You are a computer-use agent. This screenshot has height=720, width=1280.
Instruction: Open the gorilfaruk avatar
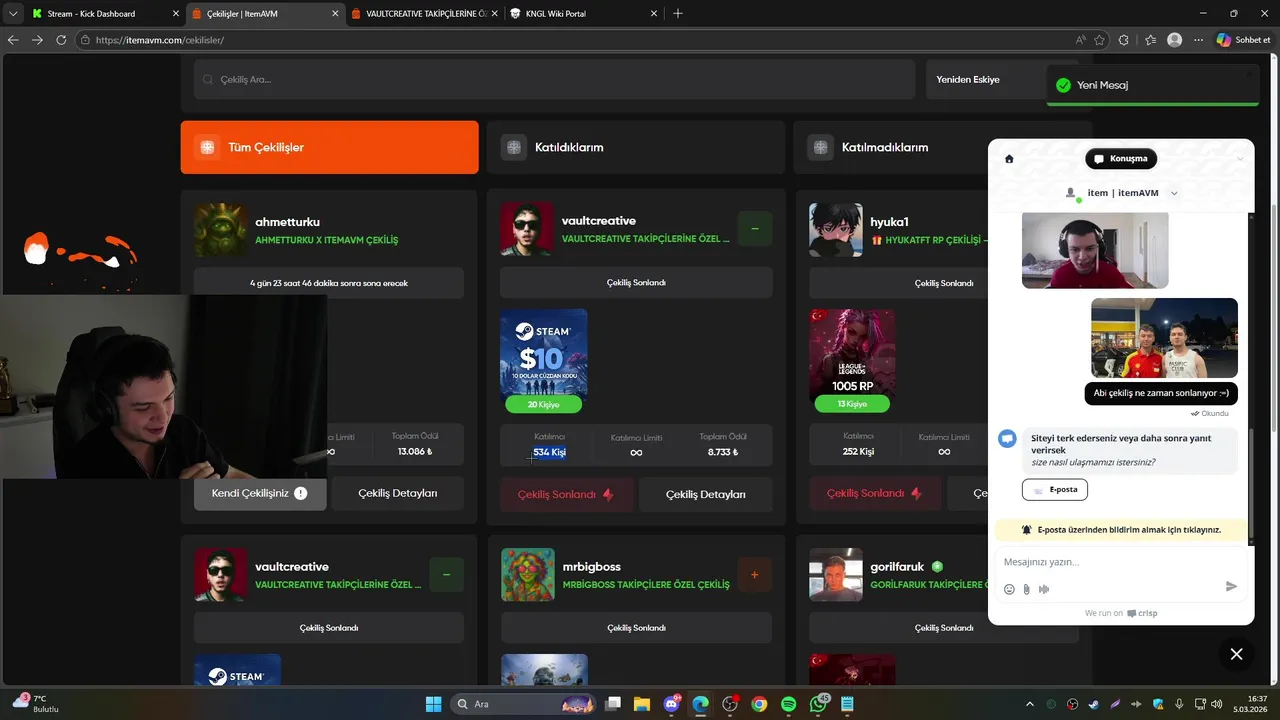(x=835, y=575)
